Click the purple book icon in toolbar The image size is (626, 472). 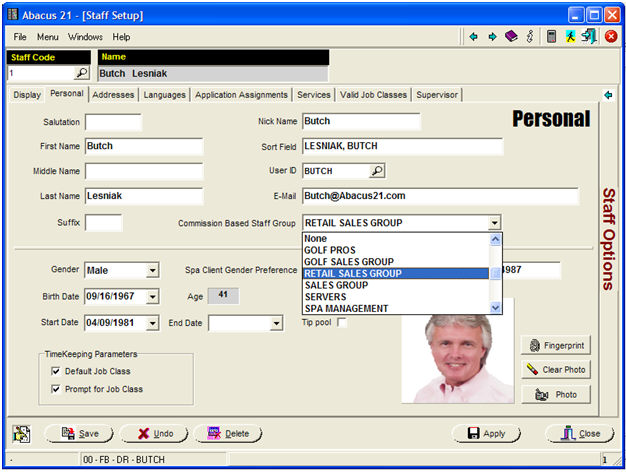[x=511, y=36]
